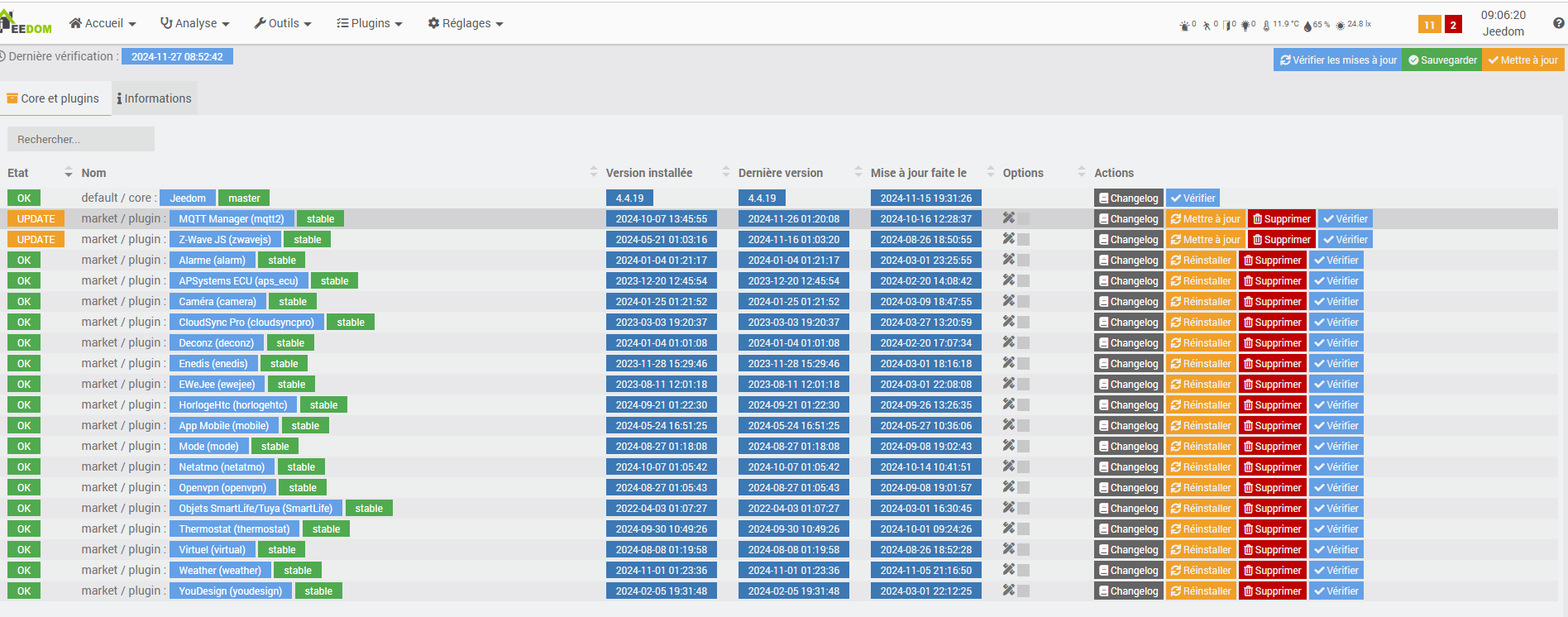1568x617 pixels.
Task: Toggle the options checkbox for Objets SmartLife/Tuya
Action: [1024, 509]
